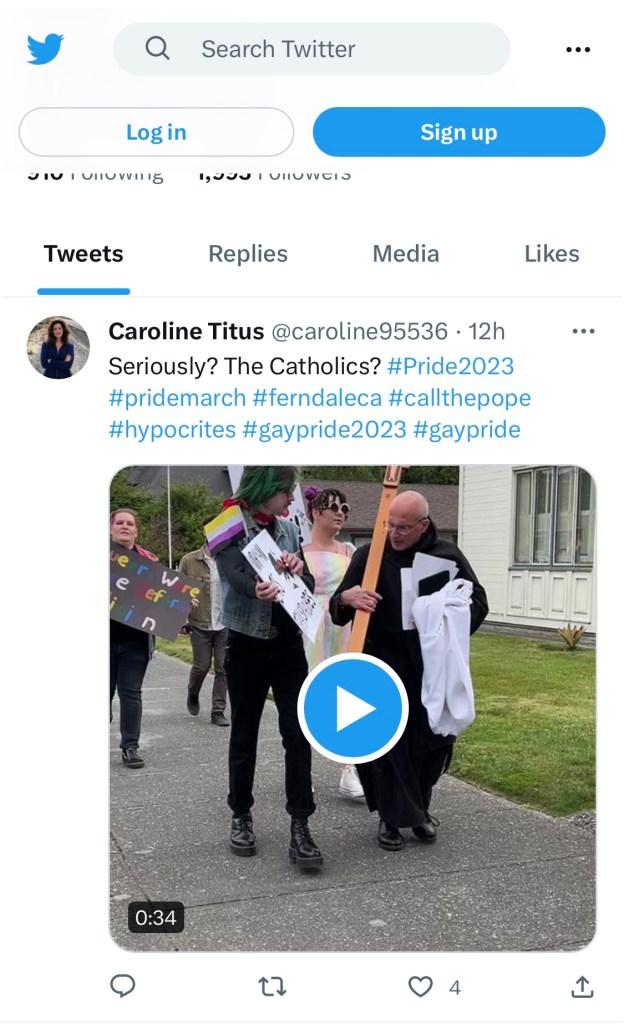Click the search magnifier icon
Viewport: 624px width, 1024px height.
click(x=157, y=48)
